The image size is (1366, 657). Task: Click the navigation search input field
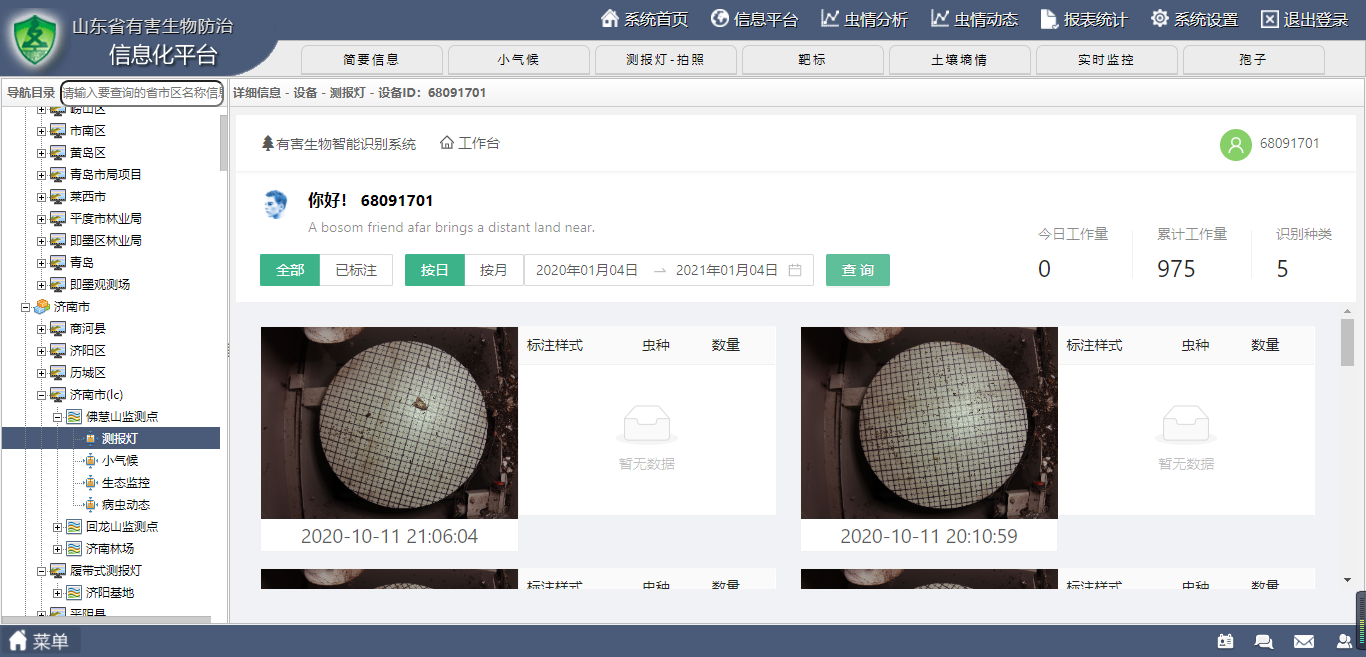coord(141,93)
